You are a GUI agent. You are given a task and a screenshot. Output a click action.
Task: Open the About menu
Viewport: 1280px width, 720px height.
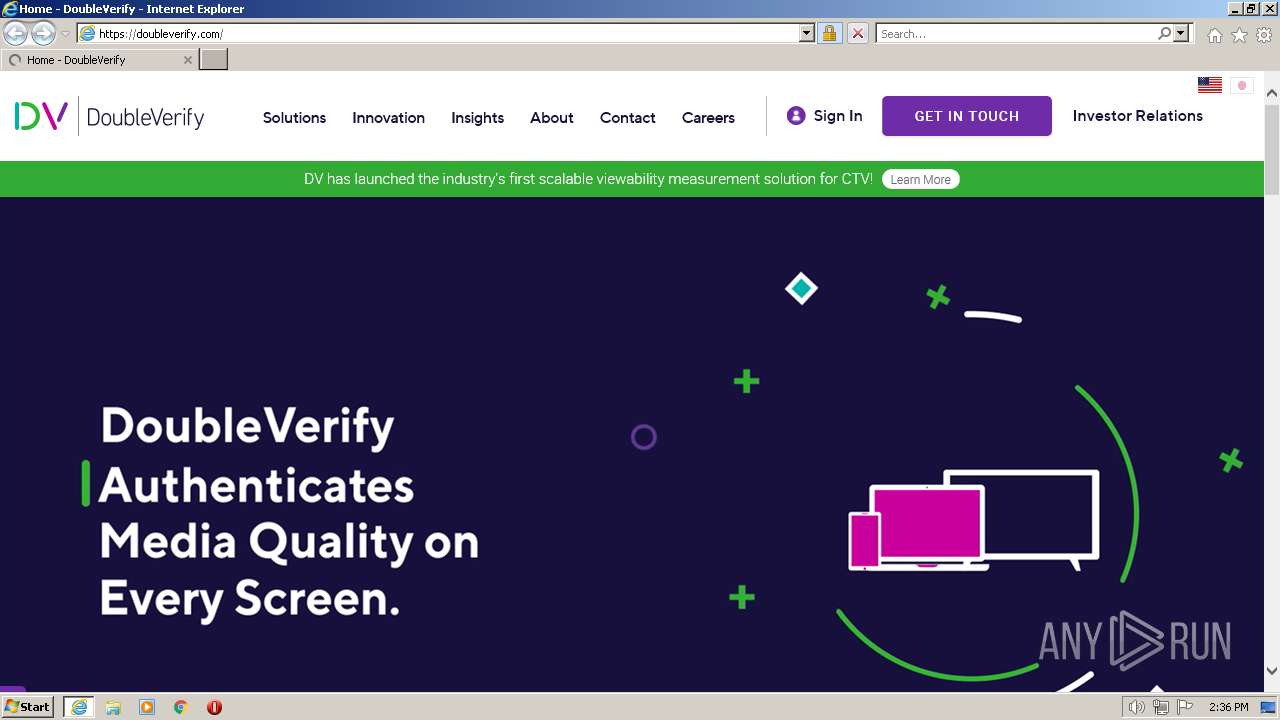click(x=552, y=117)
